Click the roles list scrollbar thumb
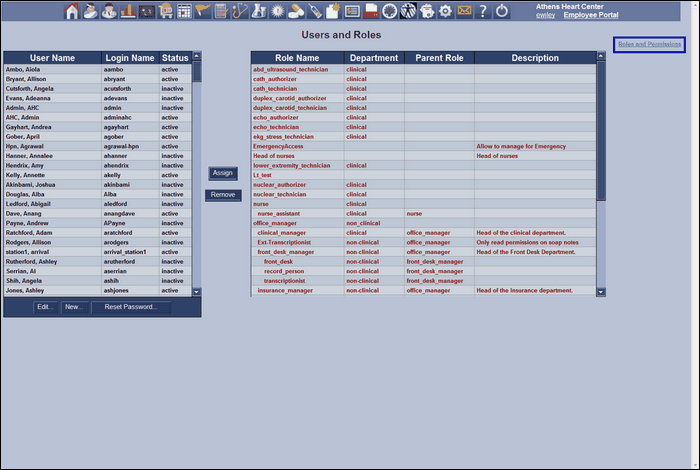The image size is (700, 470). coord(601,131)
